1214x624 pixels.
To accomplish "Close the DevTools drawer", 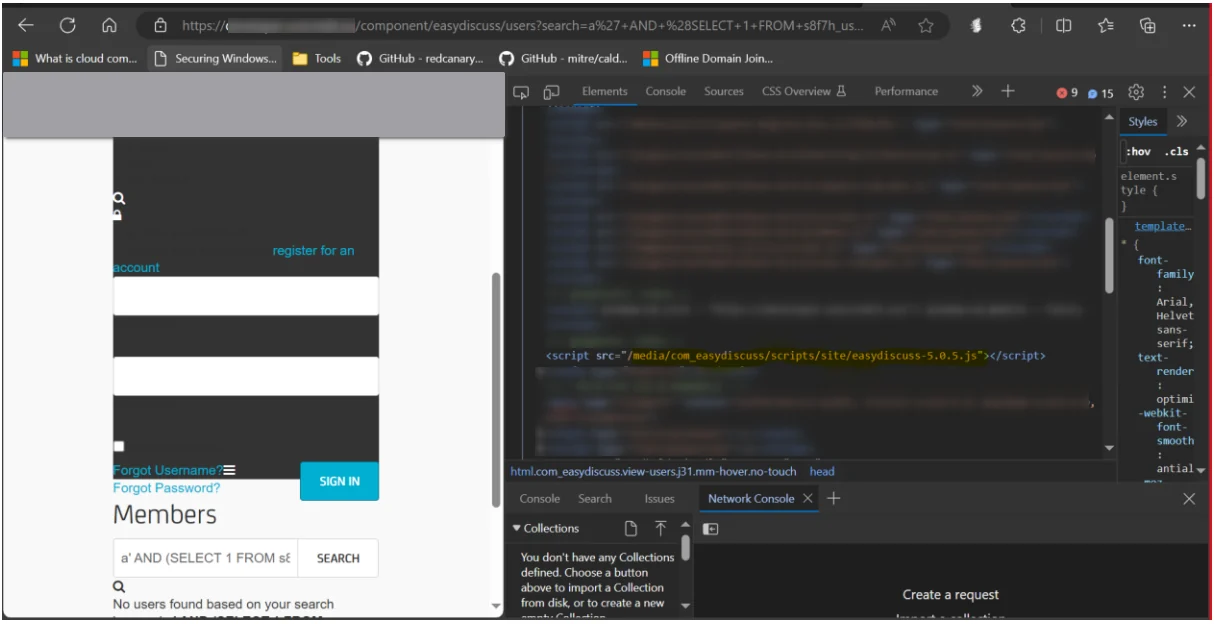I will (1189, 498).
